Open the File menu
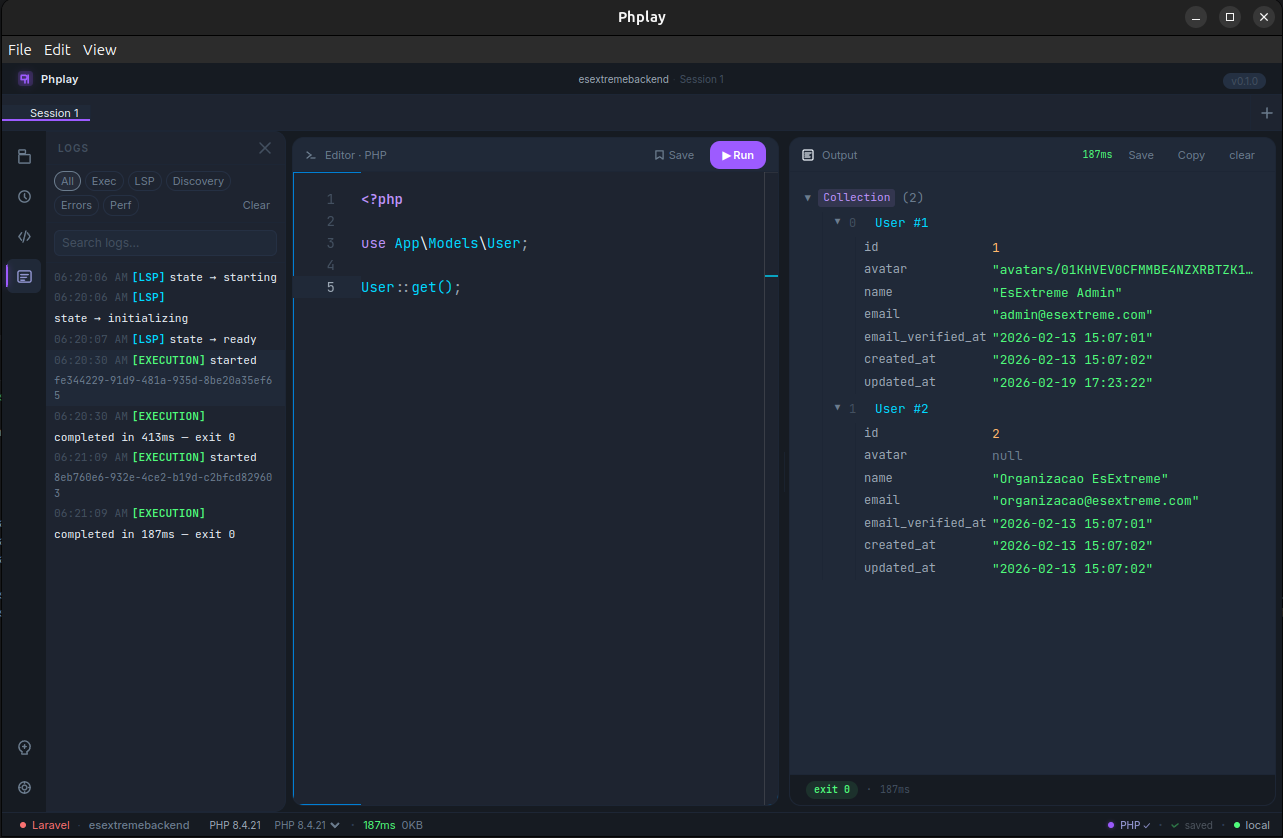 click(20, 50)
